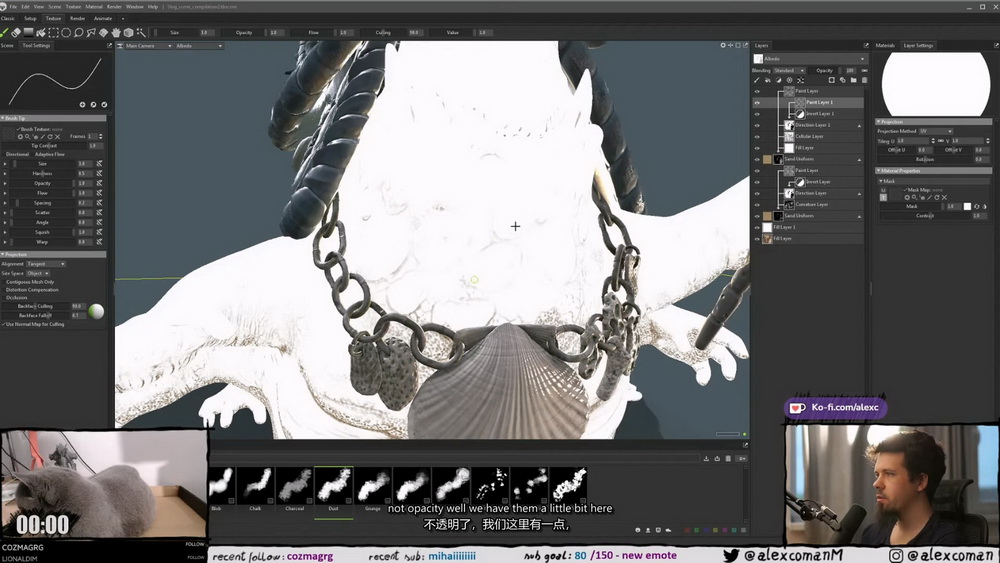Clear the brush texture with the X icon

point(57,136)
